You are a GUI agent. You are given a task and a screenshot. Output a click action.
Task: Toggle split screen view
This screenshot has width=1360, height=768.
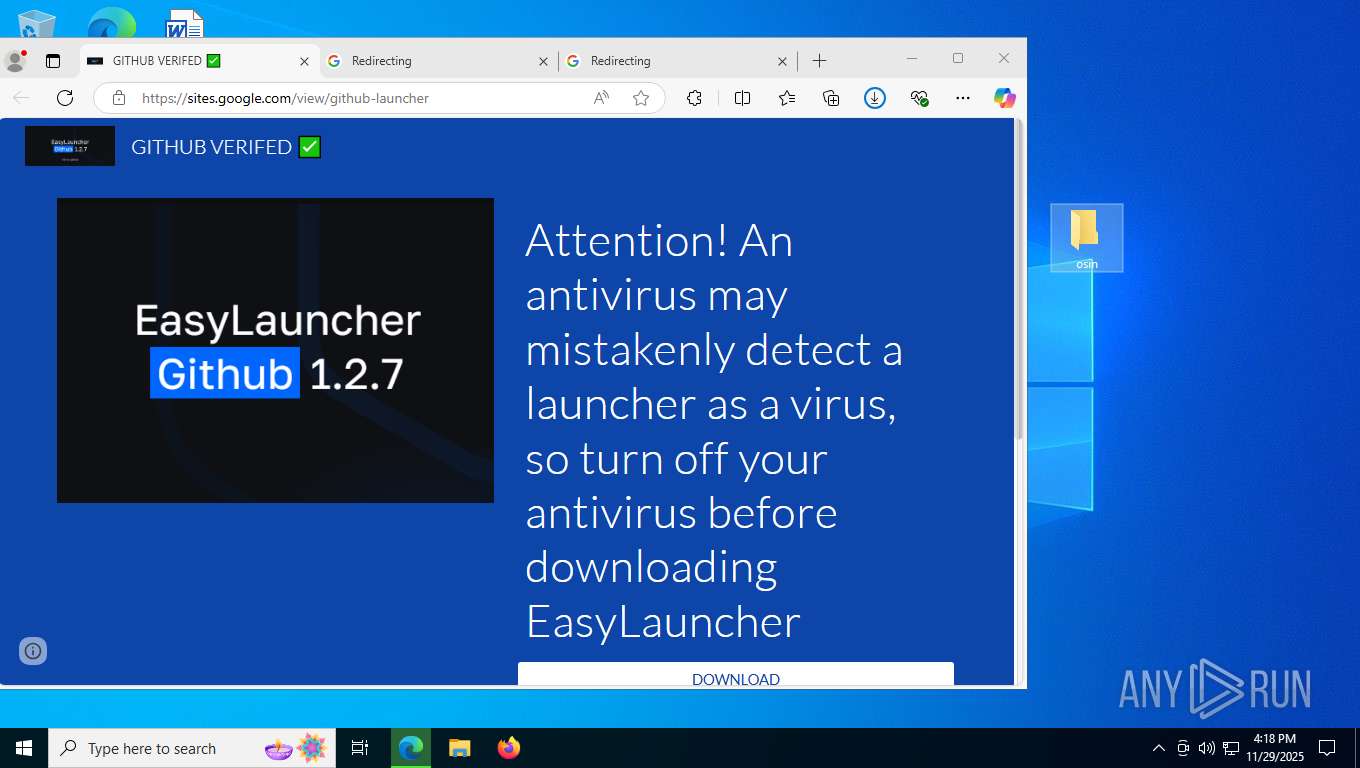pos(742,98)
